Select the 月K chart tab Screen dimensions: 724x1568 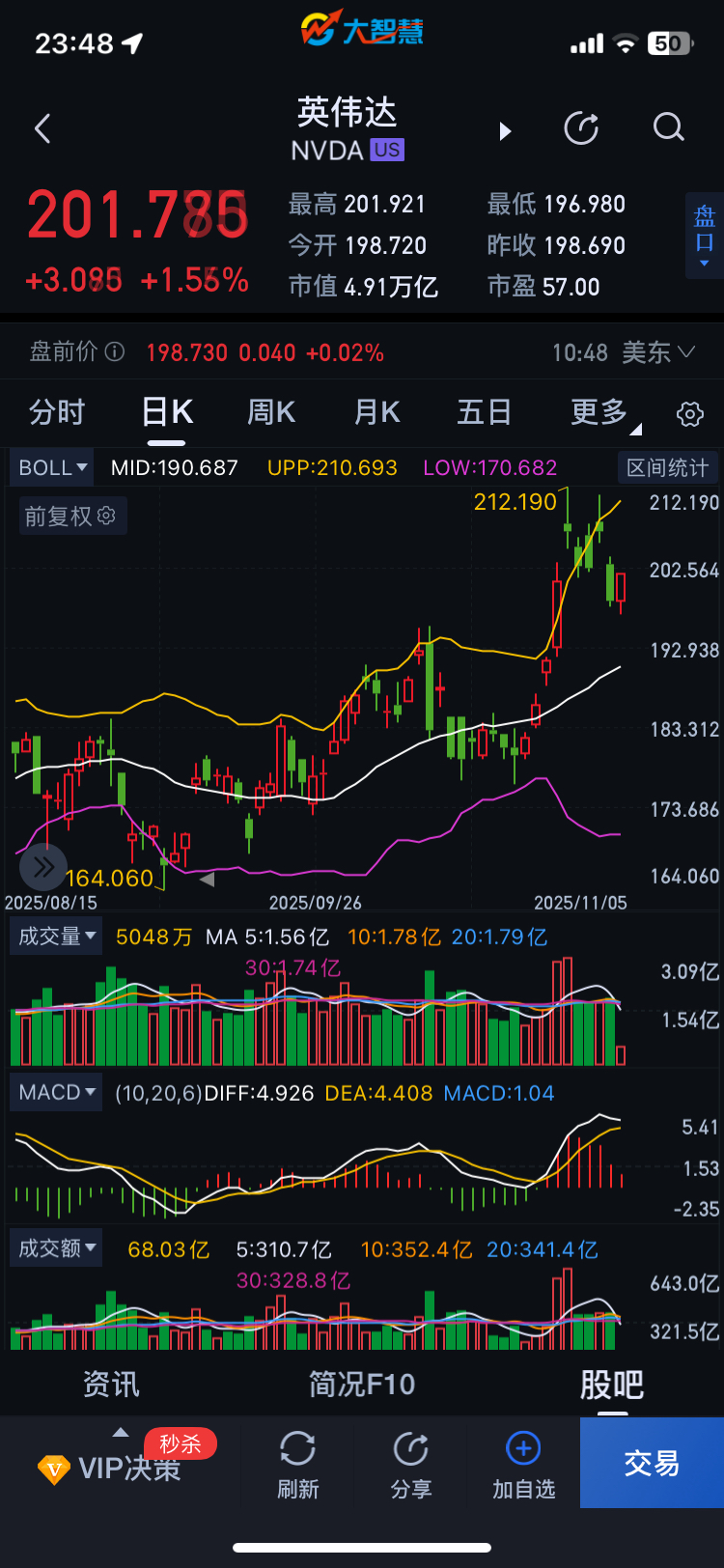[x=376, y=412]
